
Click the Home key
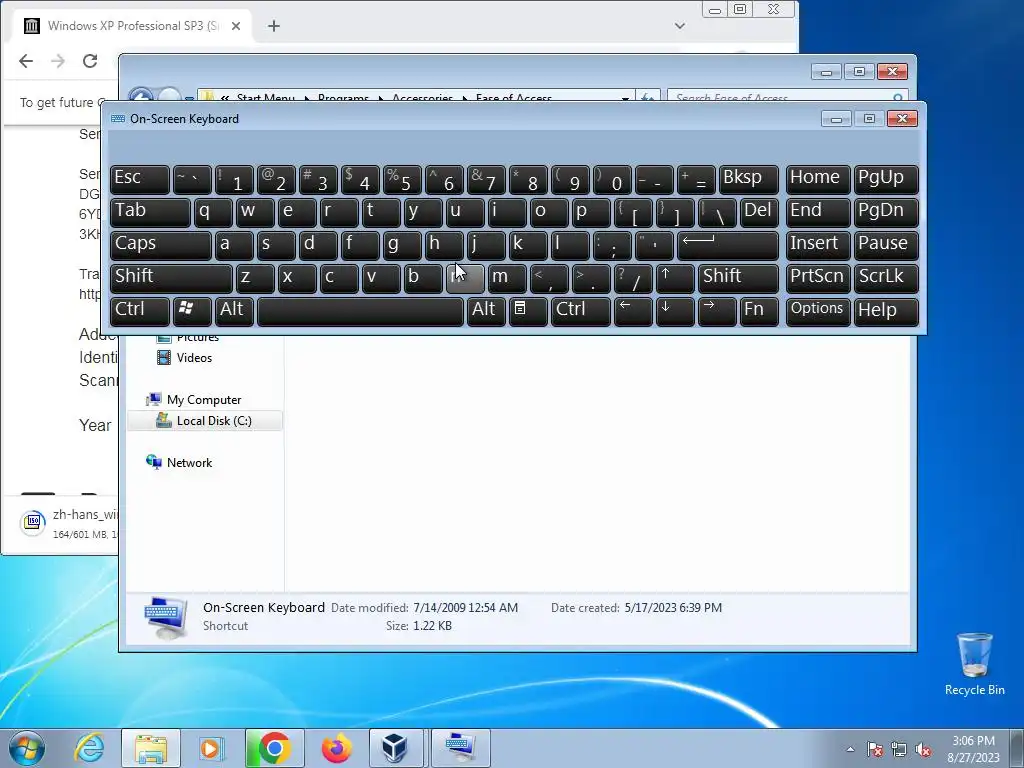[818, 179]
